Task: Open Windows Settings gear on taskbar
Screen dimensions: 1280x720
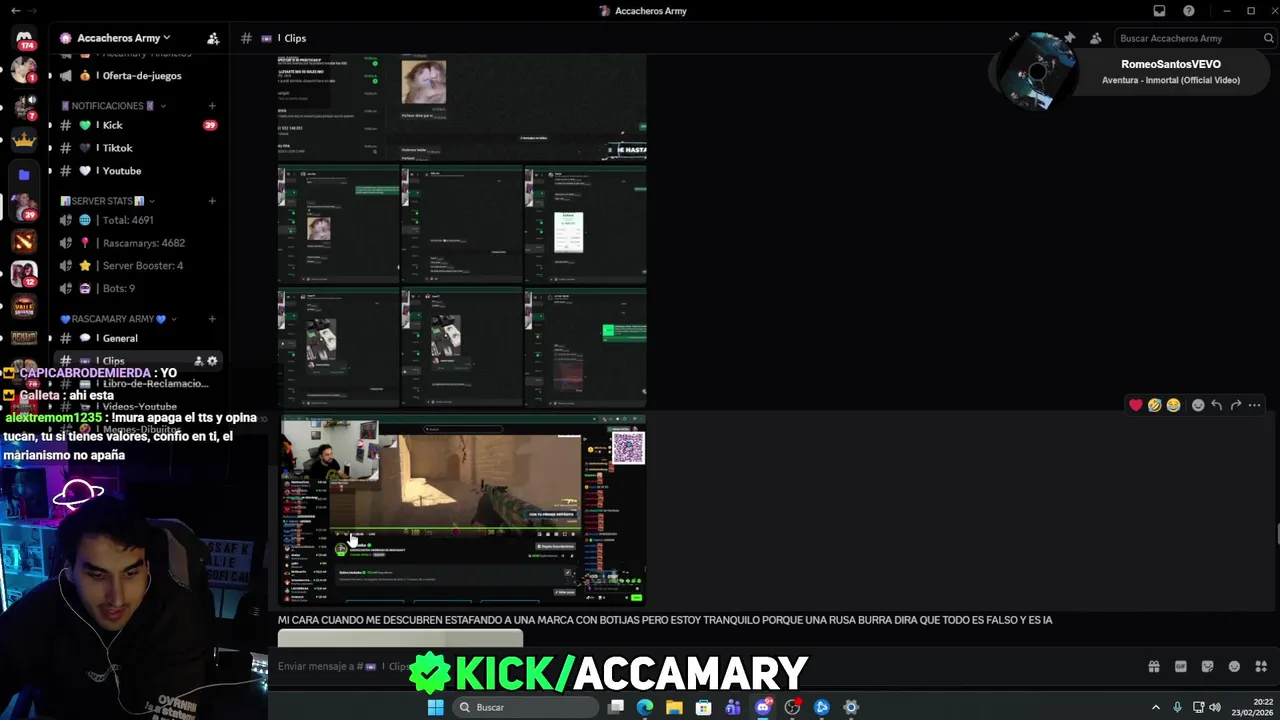Action: tap(851, 707)
